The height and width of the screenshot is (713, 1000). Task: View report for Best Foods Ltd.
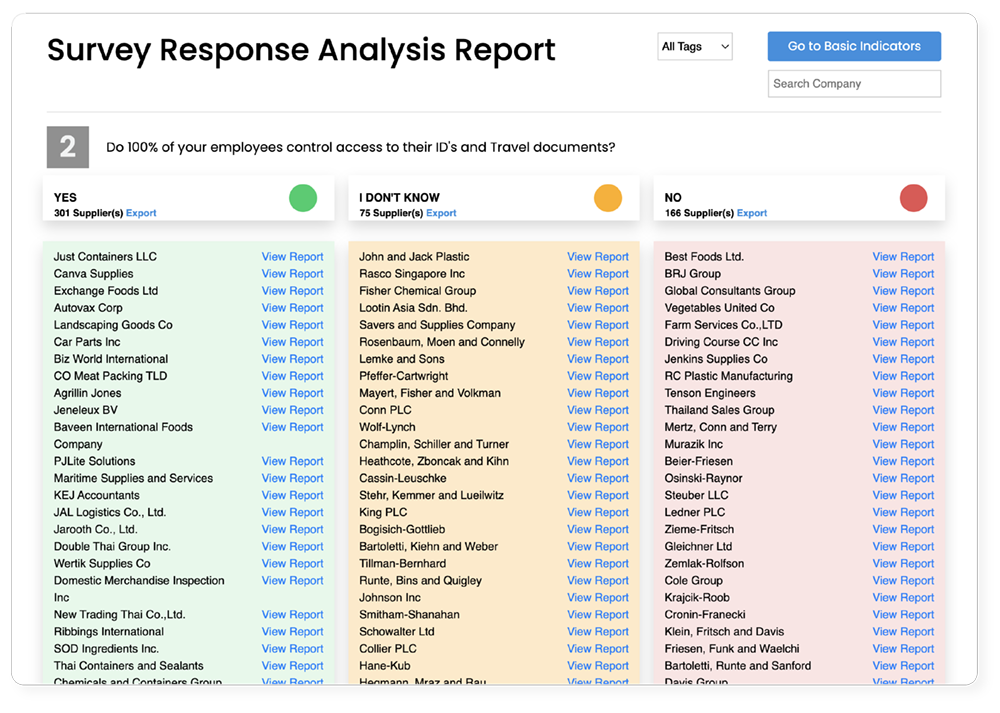[x=904, y=256]
